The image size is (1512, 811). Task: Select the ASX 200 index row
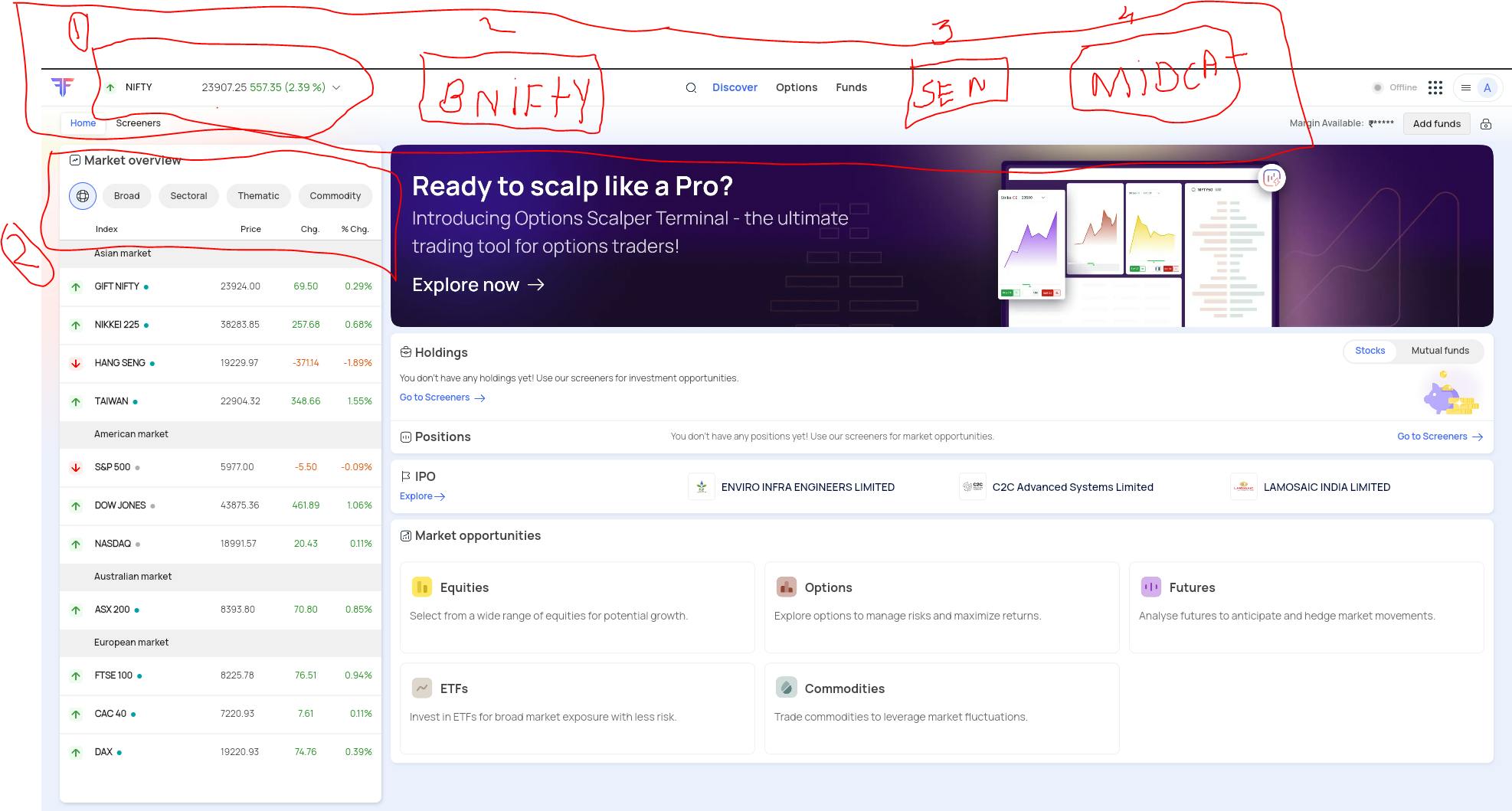[x=221, y=610]
